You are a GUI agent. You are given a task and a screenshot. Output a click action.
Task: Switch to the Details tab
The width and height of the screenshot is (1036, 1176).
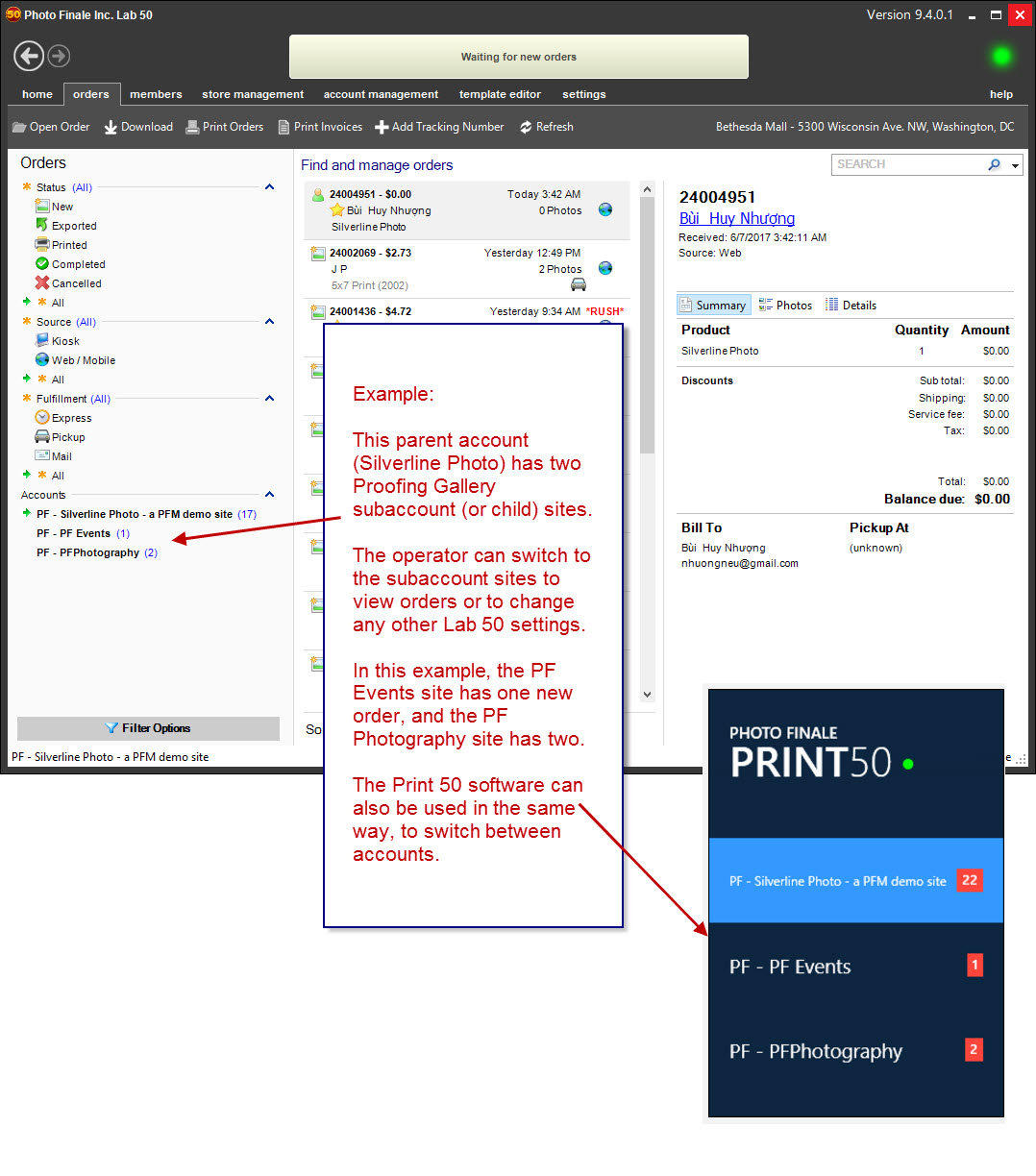(851, 305)
